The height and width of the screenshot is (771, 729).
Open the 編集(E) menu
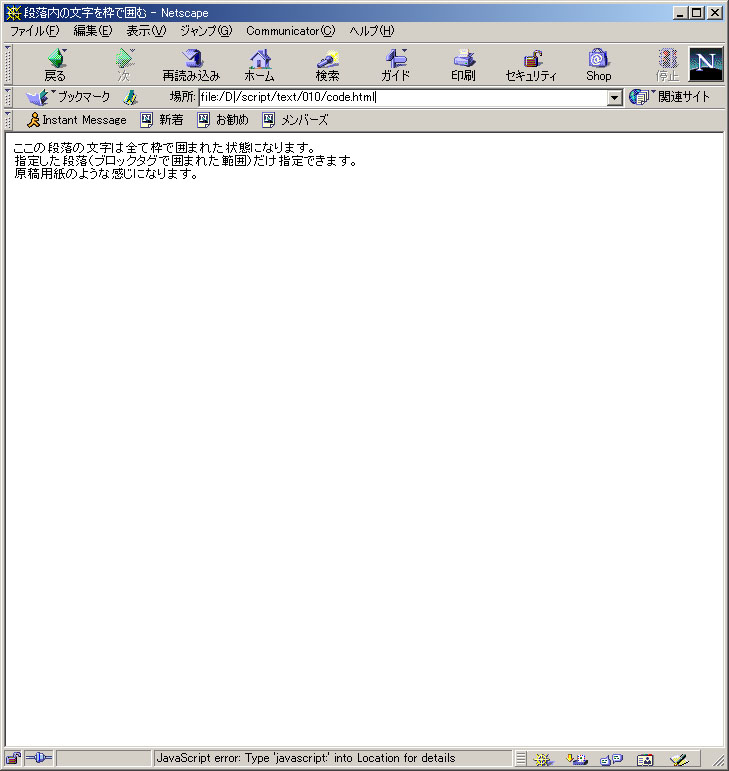coord(92,31)
